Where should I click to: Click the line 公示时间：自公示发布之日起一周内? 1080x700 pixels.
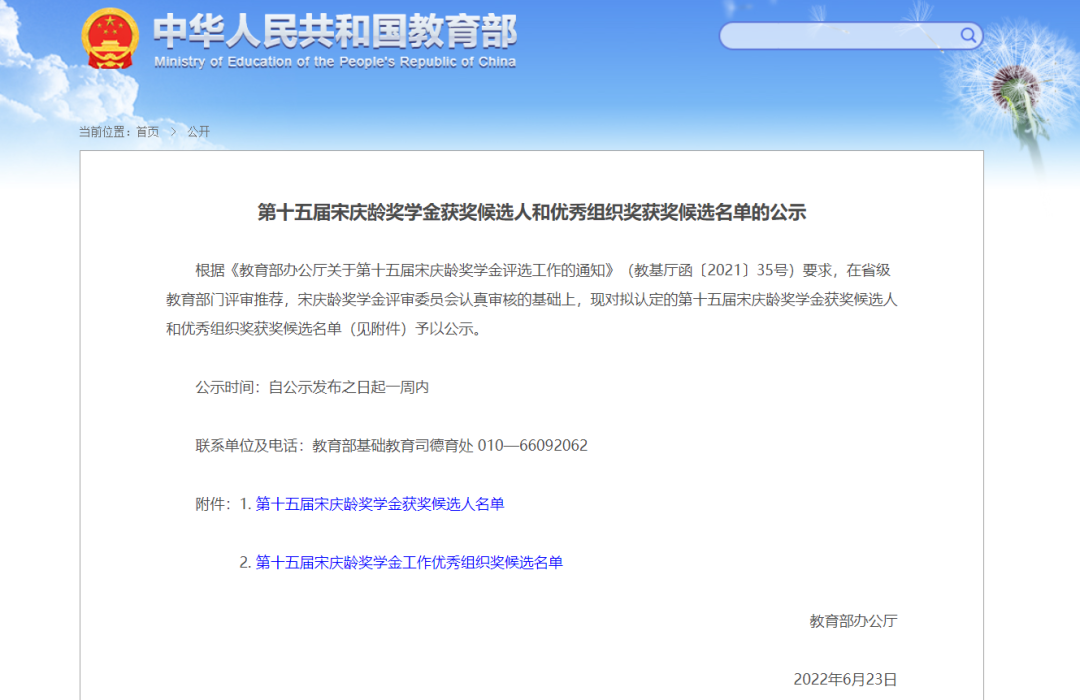coord(312,387)
